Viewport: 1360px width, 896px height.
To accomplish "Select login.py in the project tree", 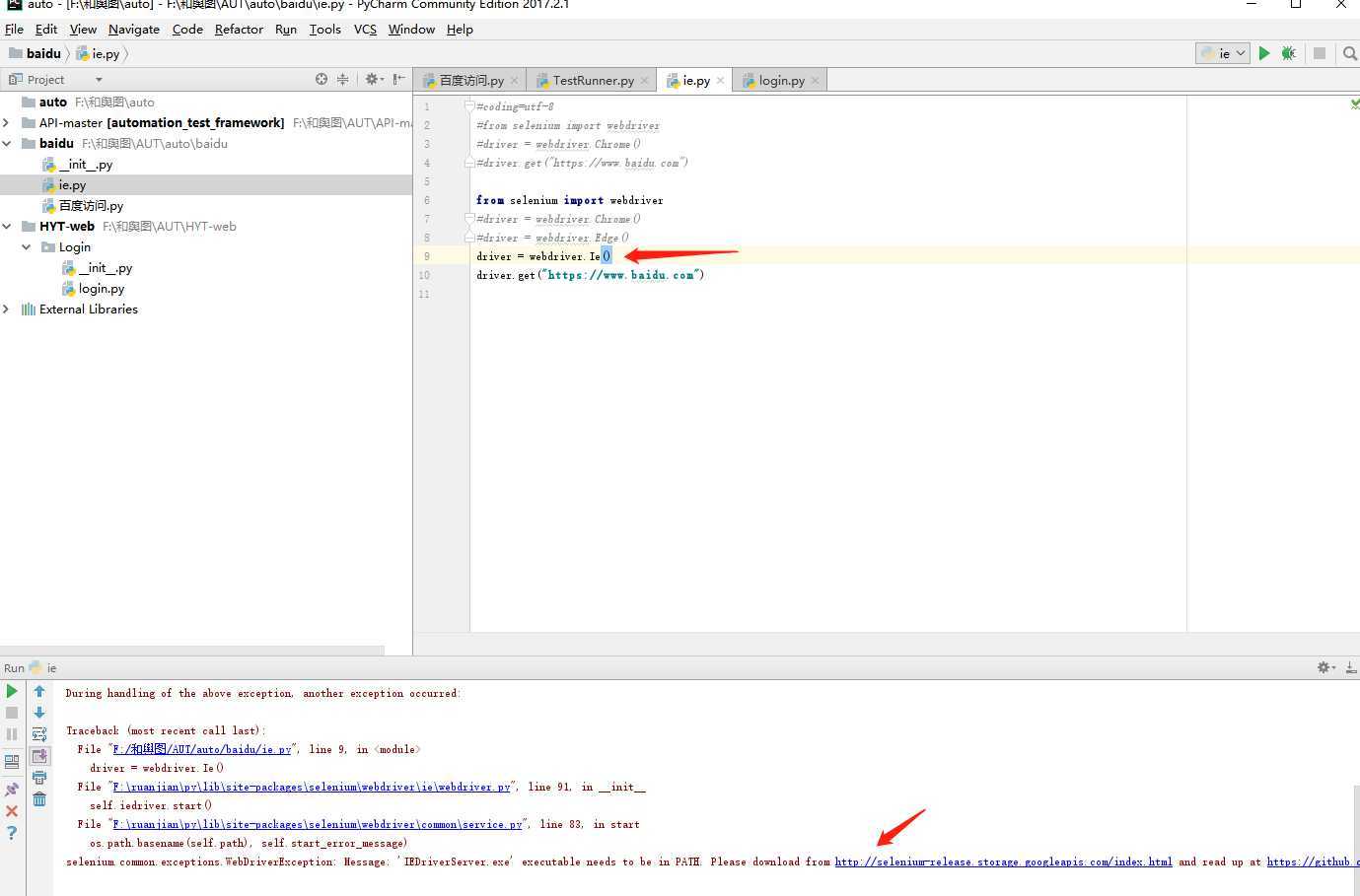I will click(x=101, y=288).
